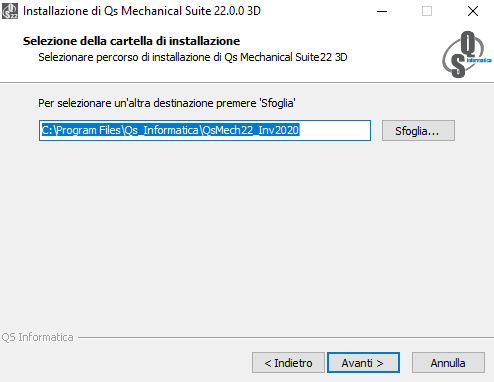This screenshot has height=382, width=494.
Task: Click the QS Informatica logo in header
Action: coord(466,55)
